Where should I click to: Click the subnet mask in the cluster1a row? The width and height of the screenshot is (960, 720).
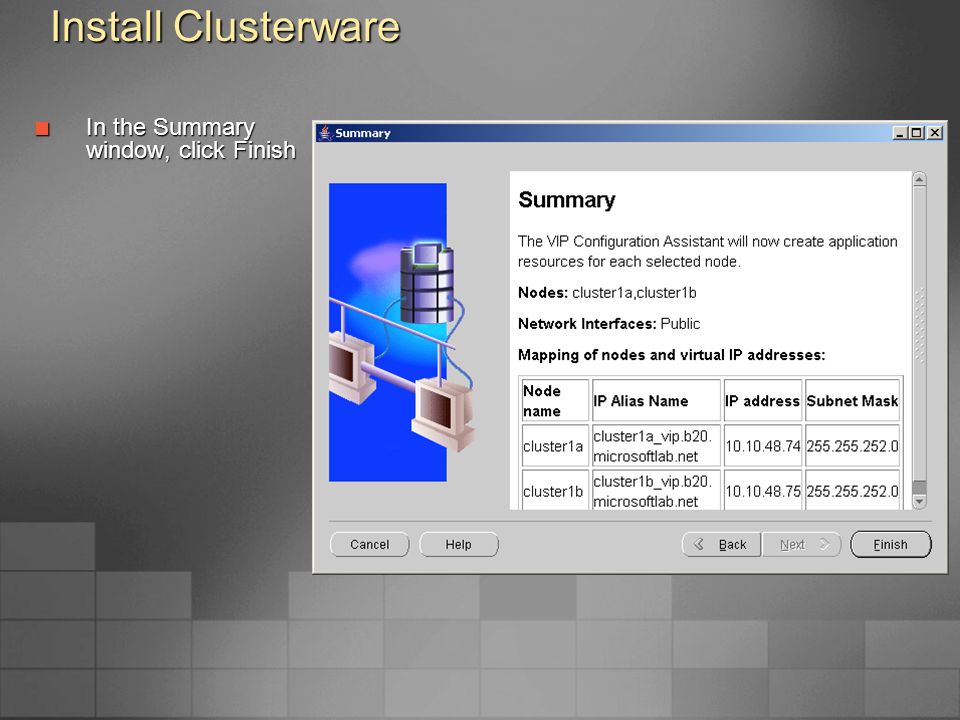852,446
